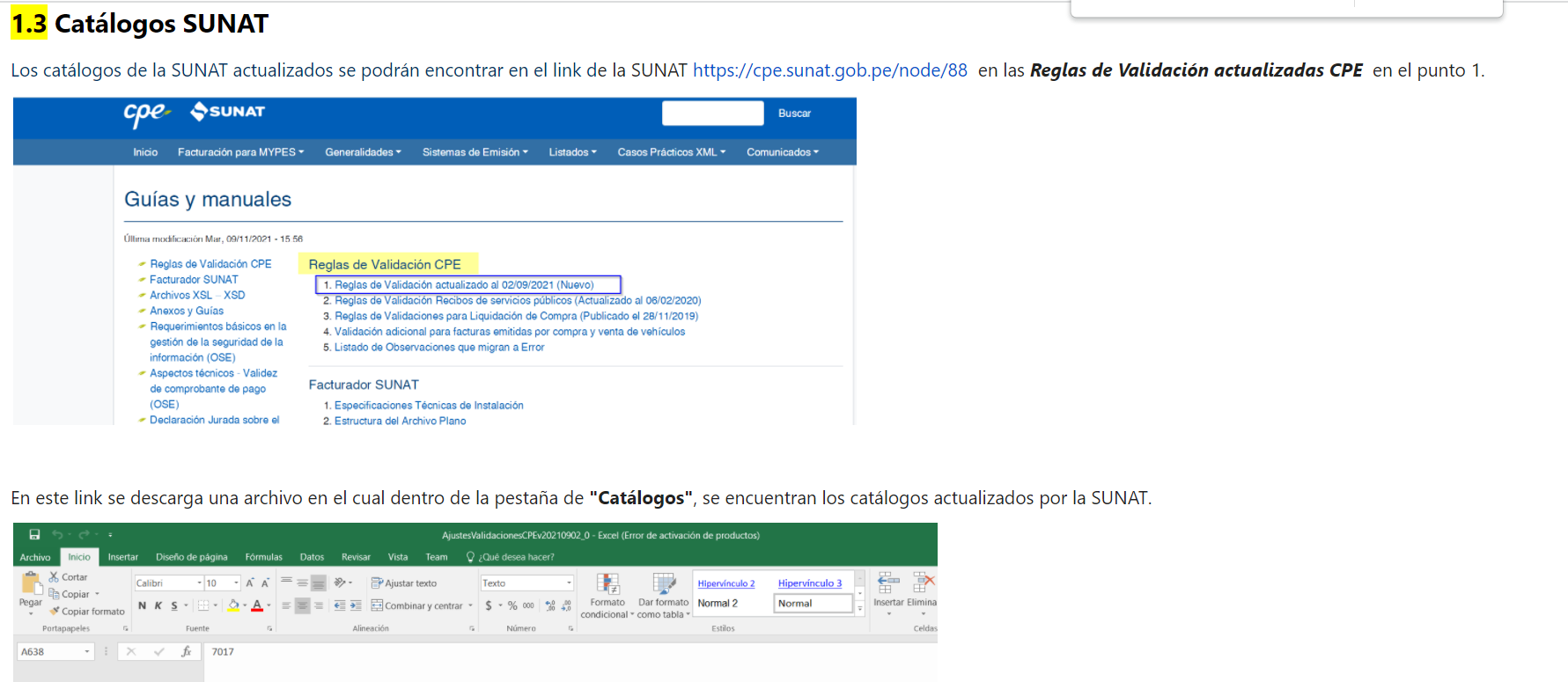Open Reglas de Validación actualizado al 02/09/2021 link
This screenshot has width=1568, height=682.
pos(464,285)
